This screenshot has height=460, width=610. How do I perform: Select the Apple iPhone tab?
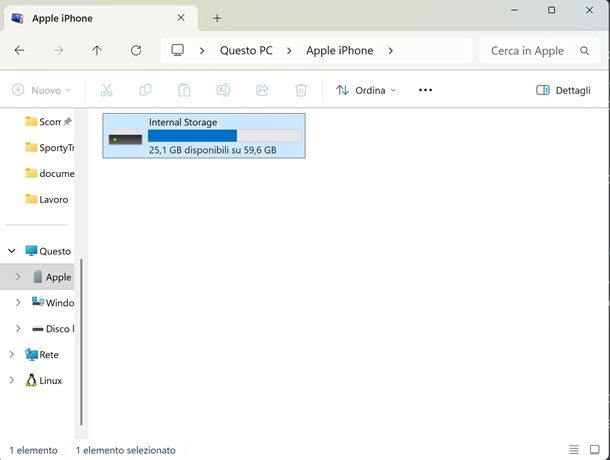pos(100,18)
